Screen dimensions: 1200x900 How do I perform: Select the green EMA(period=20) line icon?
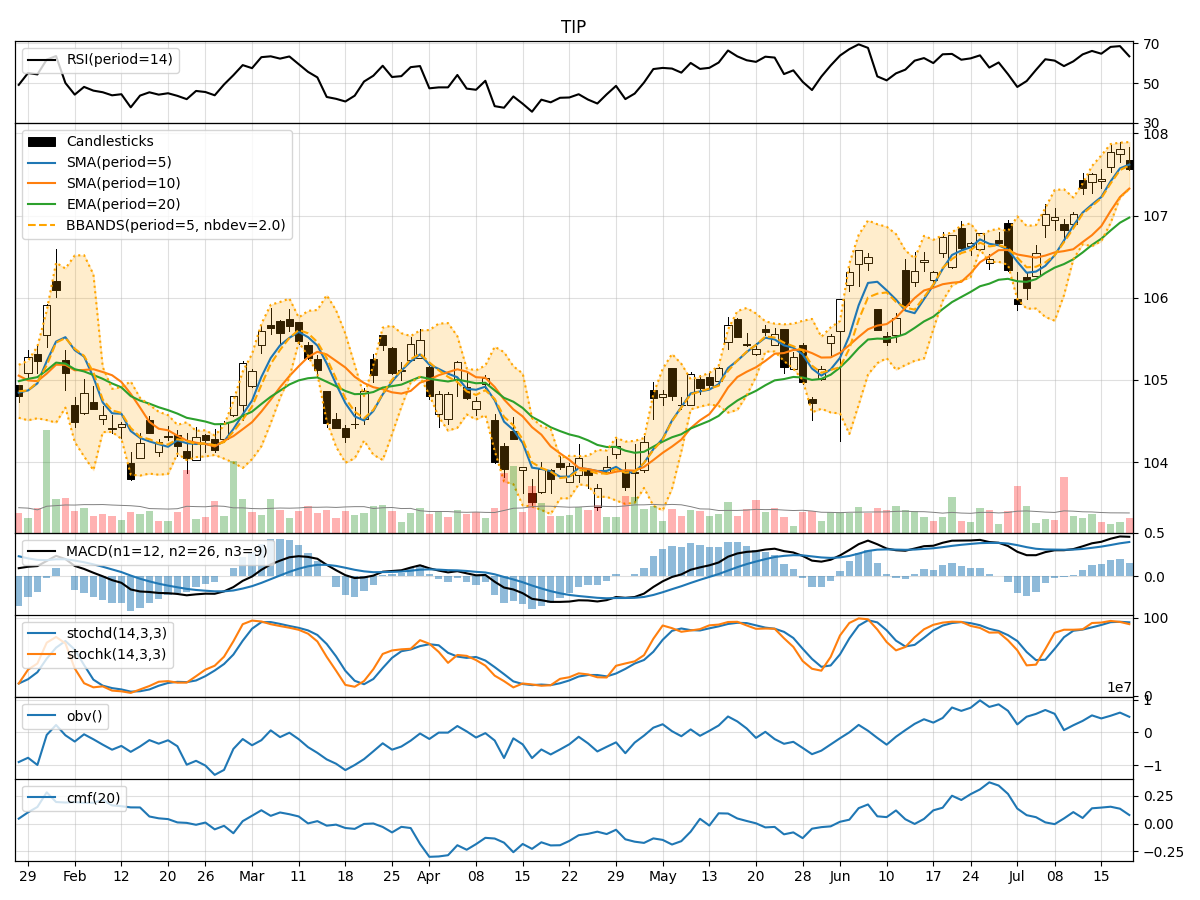(42, 204)
